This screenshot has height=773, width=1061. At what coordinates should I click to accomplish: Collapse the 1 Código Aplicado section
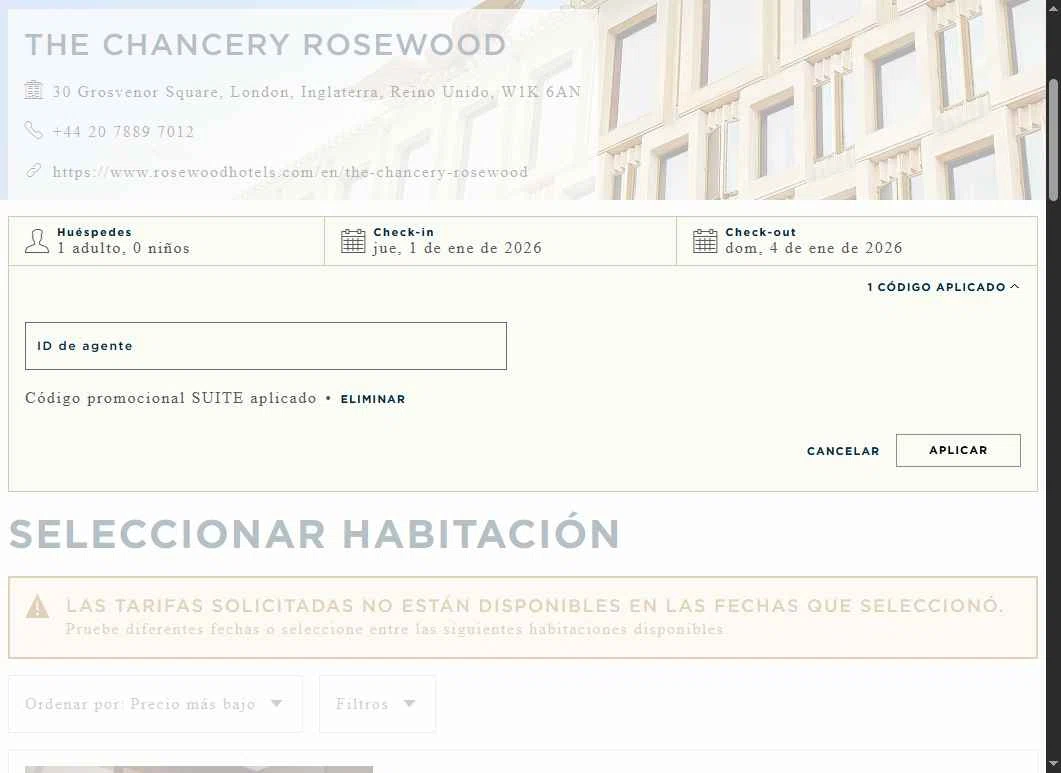943,287
